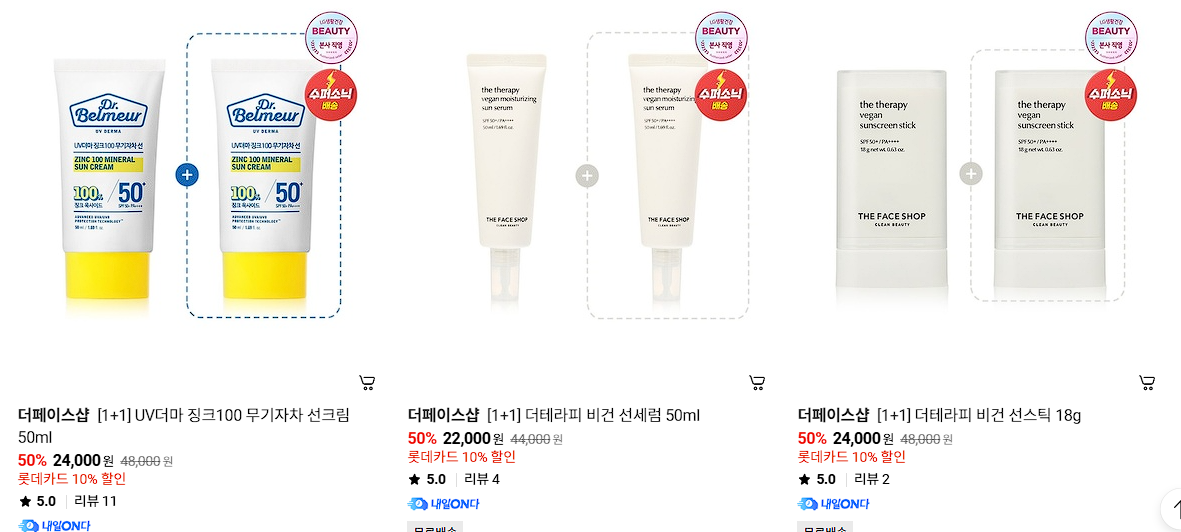Add UV더마 징크100 선크림 to cart
Viewport: 1181px width, 532px height.
[367, 383]
